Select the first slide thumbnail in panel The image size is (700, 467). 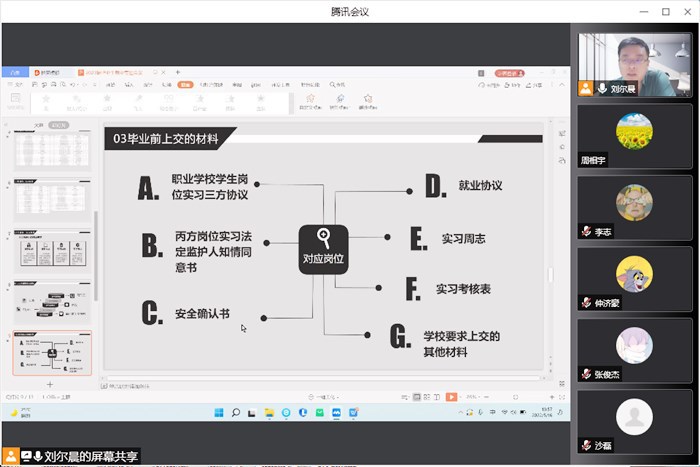[x=52, y=150]
